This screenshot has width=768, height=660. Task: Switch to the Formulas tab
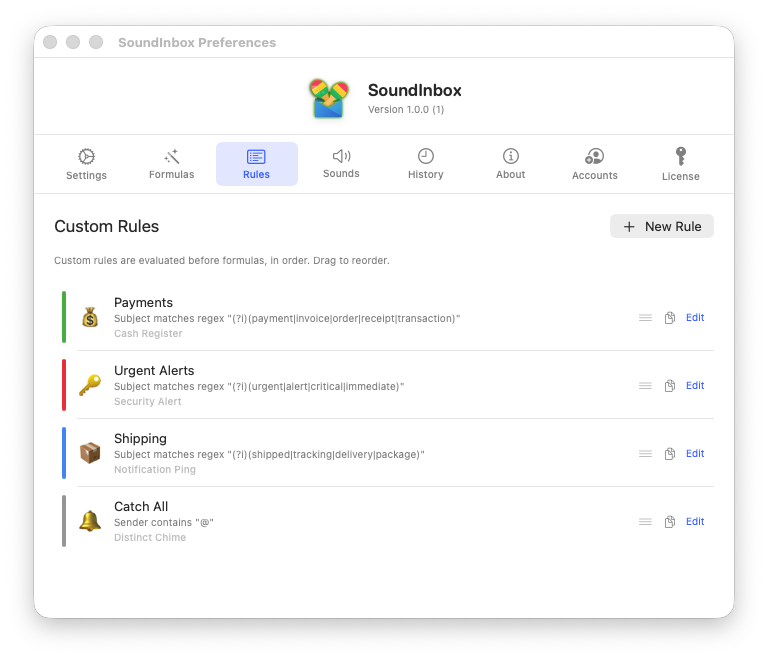pos(171,164)
